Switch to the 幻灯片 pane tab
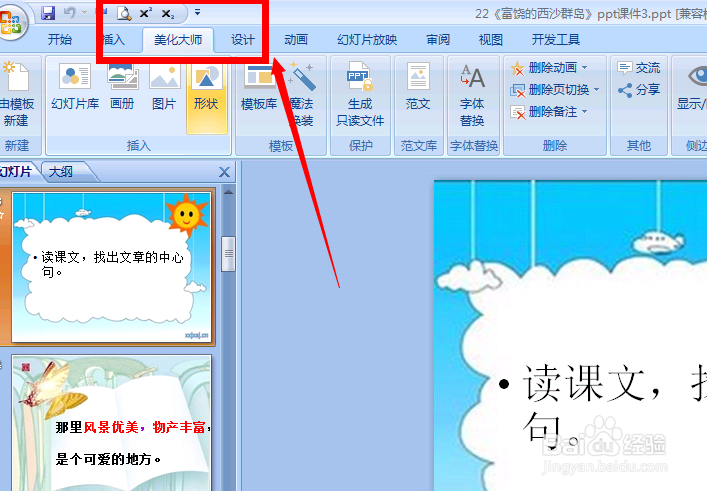This screenshot has height=491, width=707. tap(16, 171)
